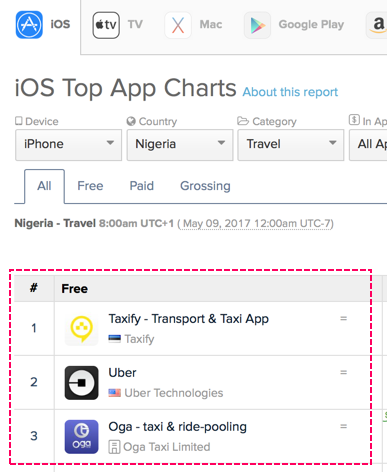Open the Google Play store icon
The height and width of the screenshot is (472, 387).
coord(257,25)
